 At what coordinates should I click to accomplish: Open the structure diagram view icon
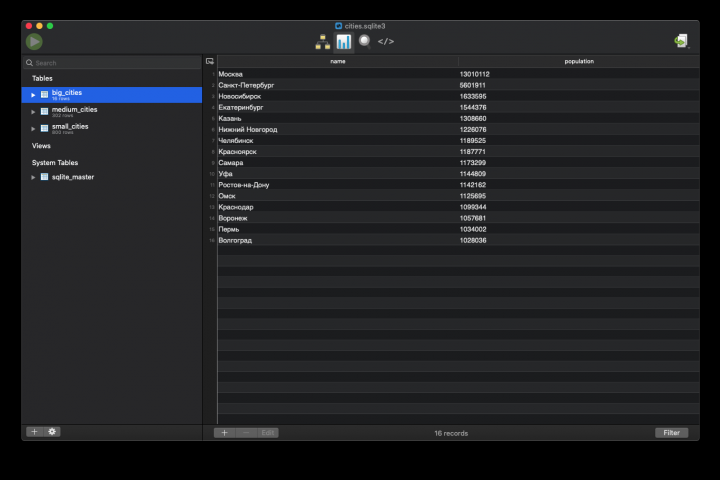coord(322,42)
